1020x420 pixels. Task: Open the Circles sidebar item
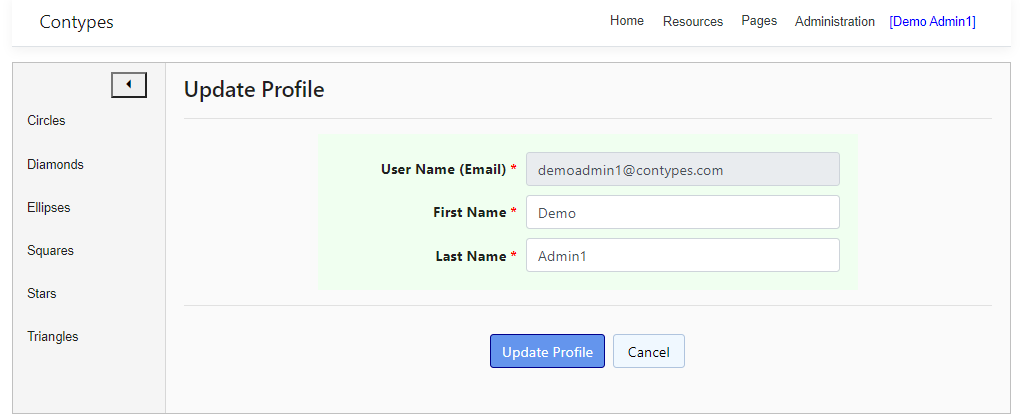(46, 120)
